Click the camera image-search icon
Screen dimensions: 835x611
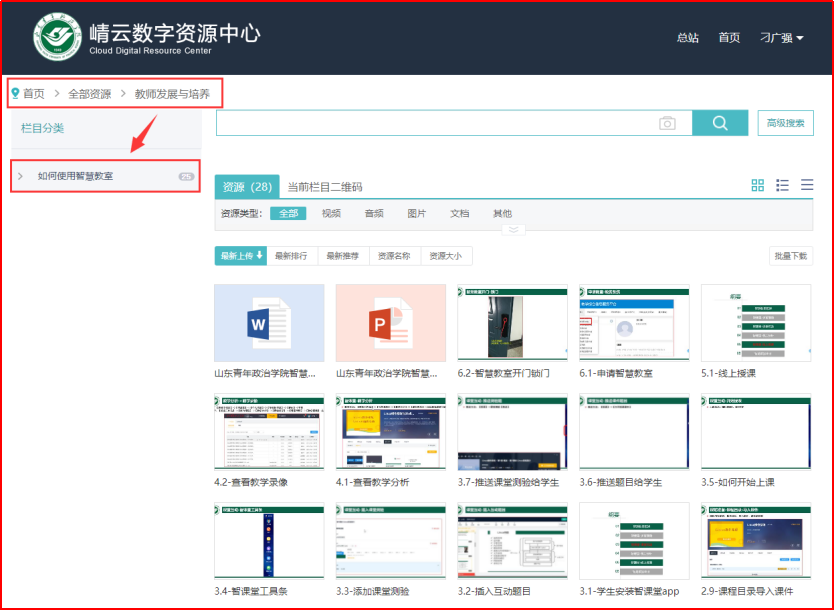click(x=667, y=123)
